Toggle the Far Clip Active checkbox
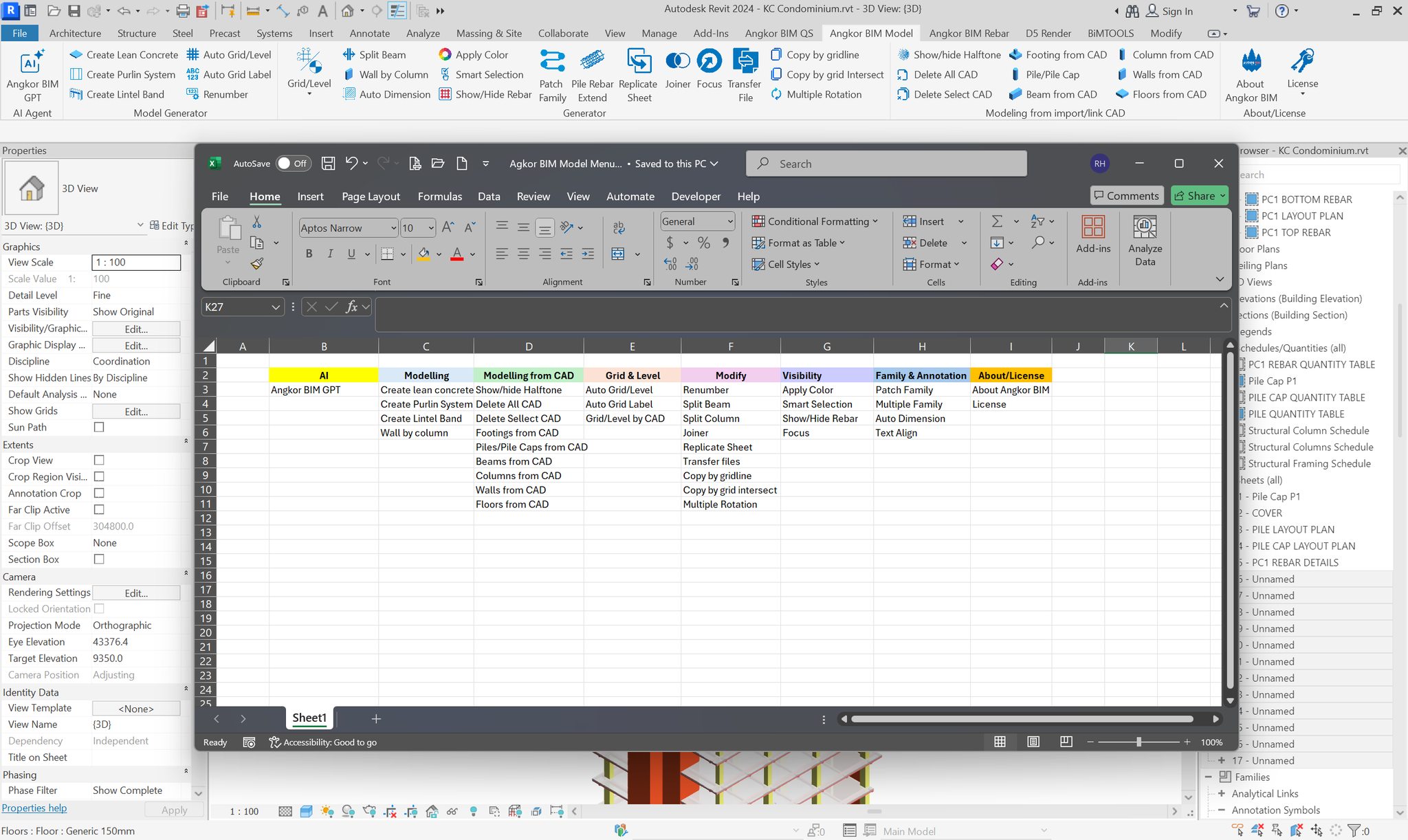 pos(99,509)
